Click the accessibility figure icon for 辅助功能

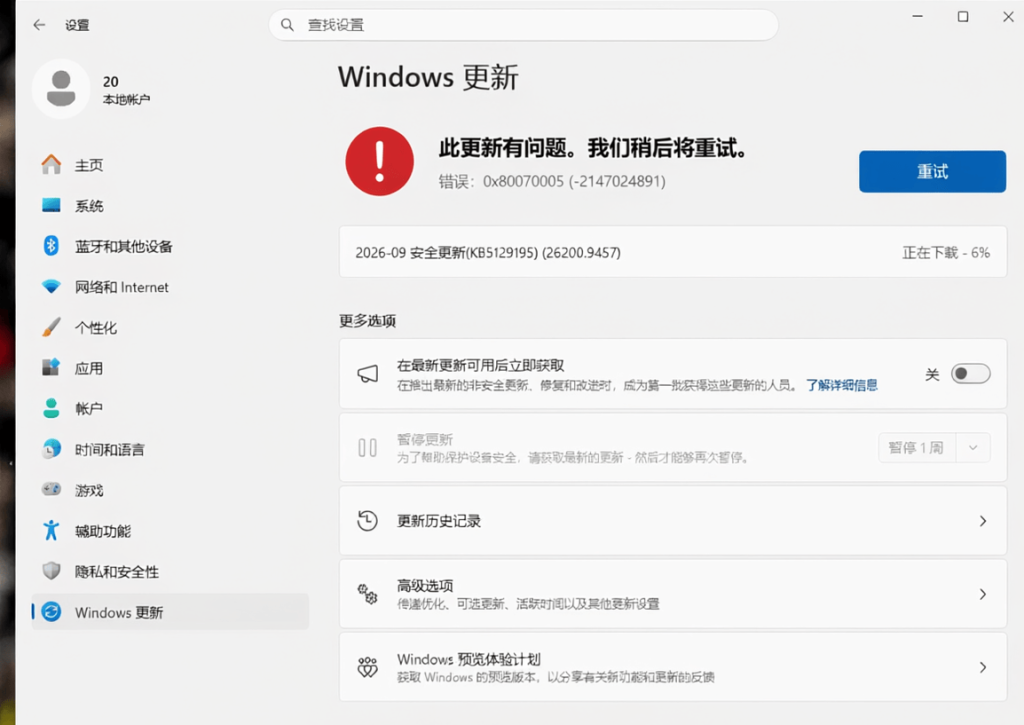pyautogui.click(x=51, y=530)
